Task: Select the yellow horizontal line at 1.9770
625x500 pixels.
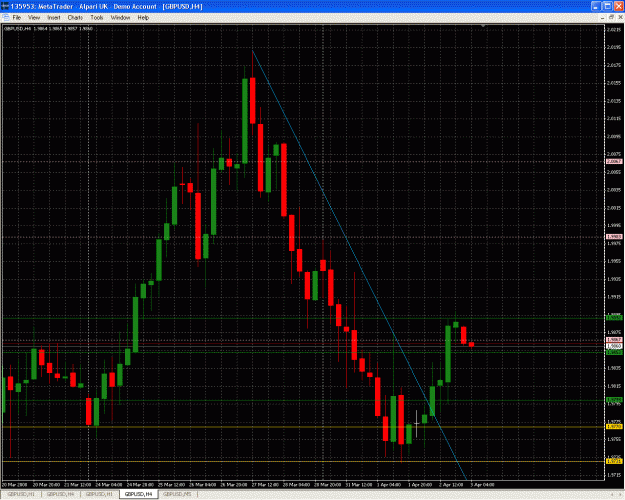Action: (303, 427)
